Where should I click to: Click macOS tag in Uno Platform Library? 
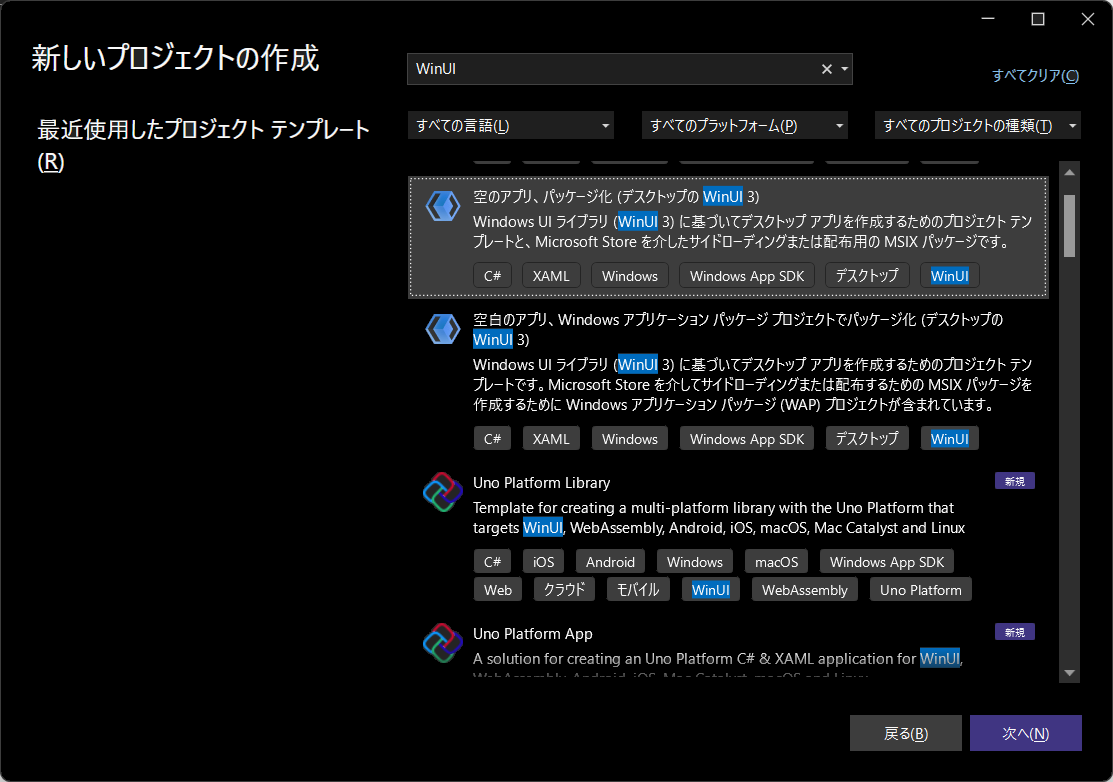[x=777, y=561]
